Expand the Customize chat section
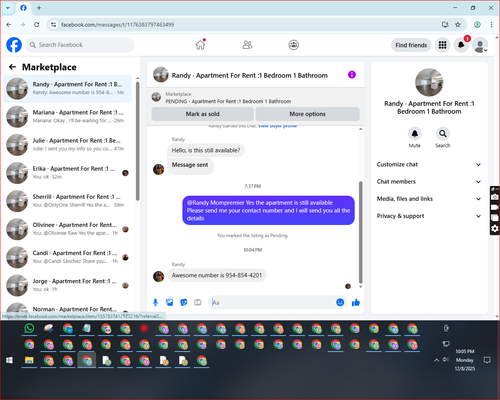This screenshot has height=400, width=500. (429, 164)
